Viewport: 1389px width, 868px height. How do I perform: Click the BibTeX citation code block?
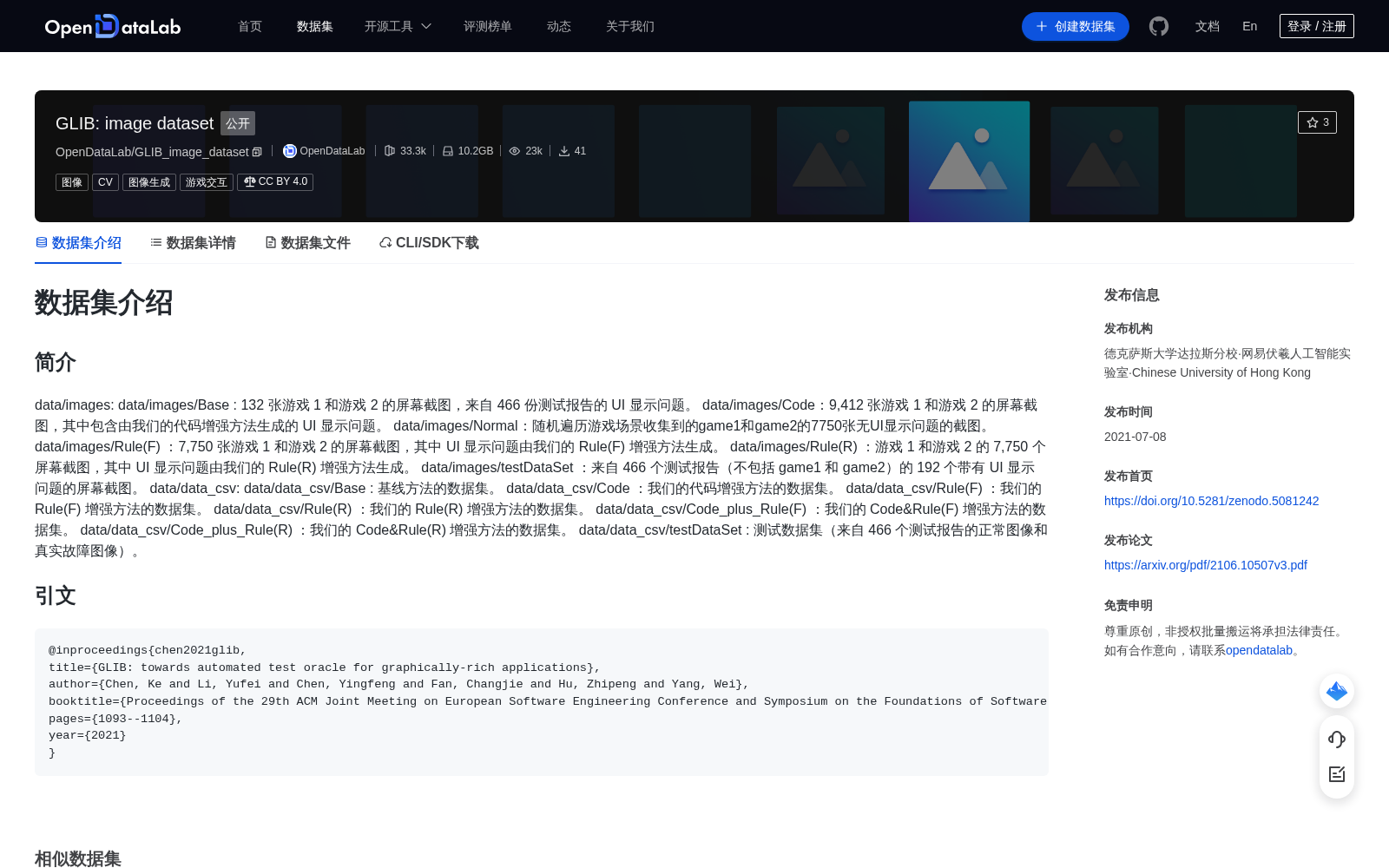tap(542, 701)
